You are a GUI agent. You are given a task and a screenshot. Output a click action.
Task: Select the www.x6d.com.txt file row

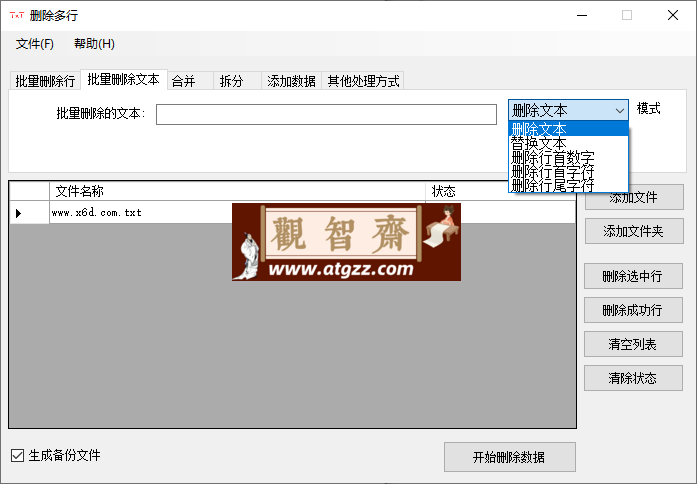pos(292,212)
